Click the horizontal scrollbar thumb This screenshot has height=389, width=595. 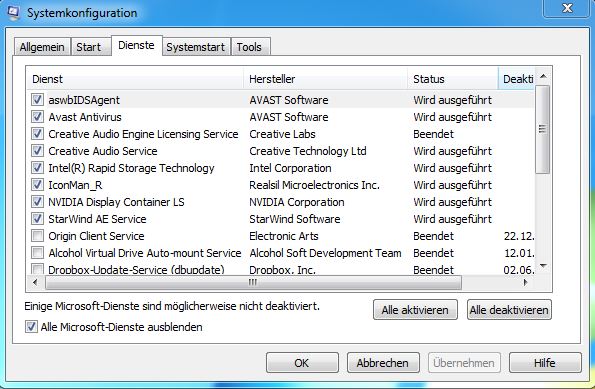(x=253, y=282)
